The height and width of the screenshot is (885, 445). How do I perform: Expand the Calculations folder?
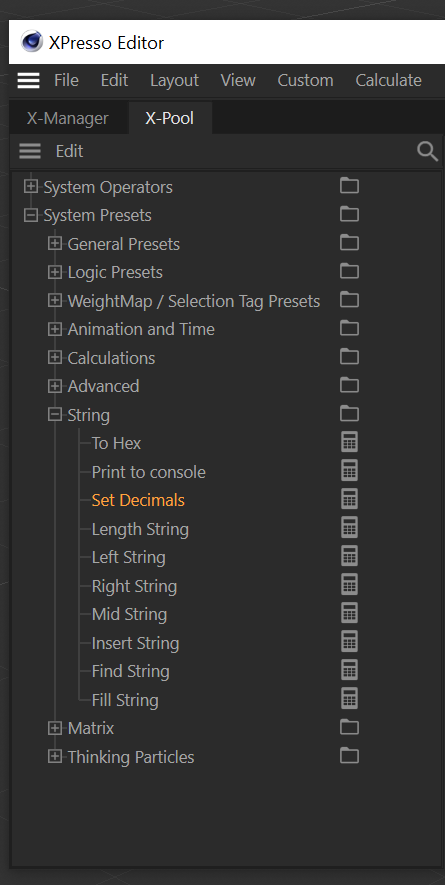55,357
